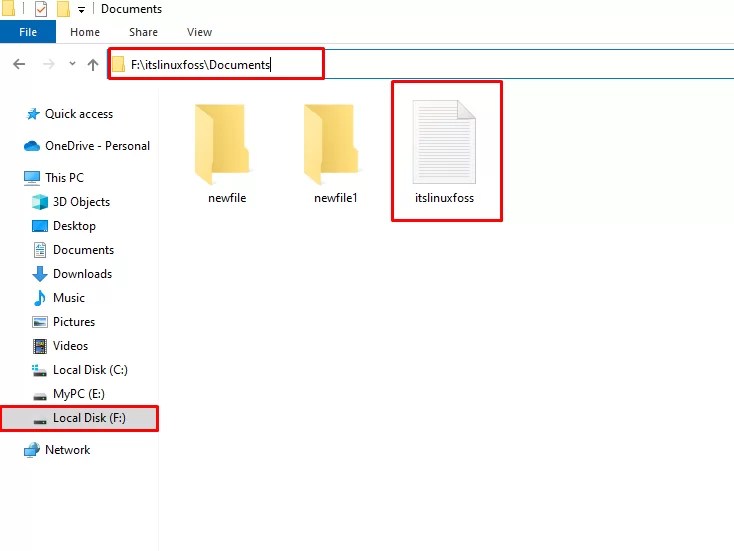Open 3D Objects in sidebar

[x=81, y=202]
